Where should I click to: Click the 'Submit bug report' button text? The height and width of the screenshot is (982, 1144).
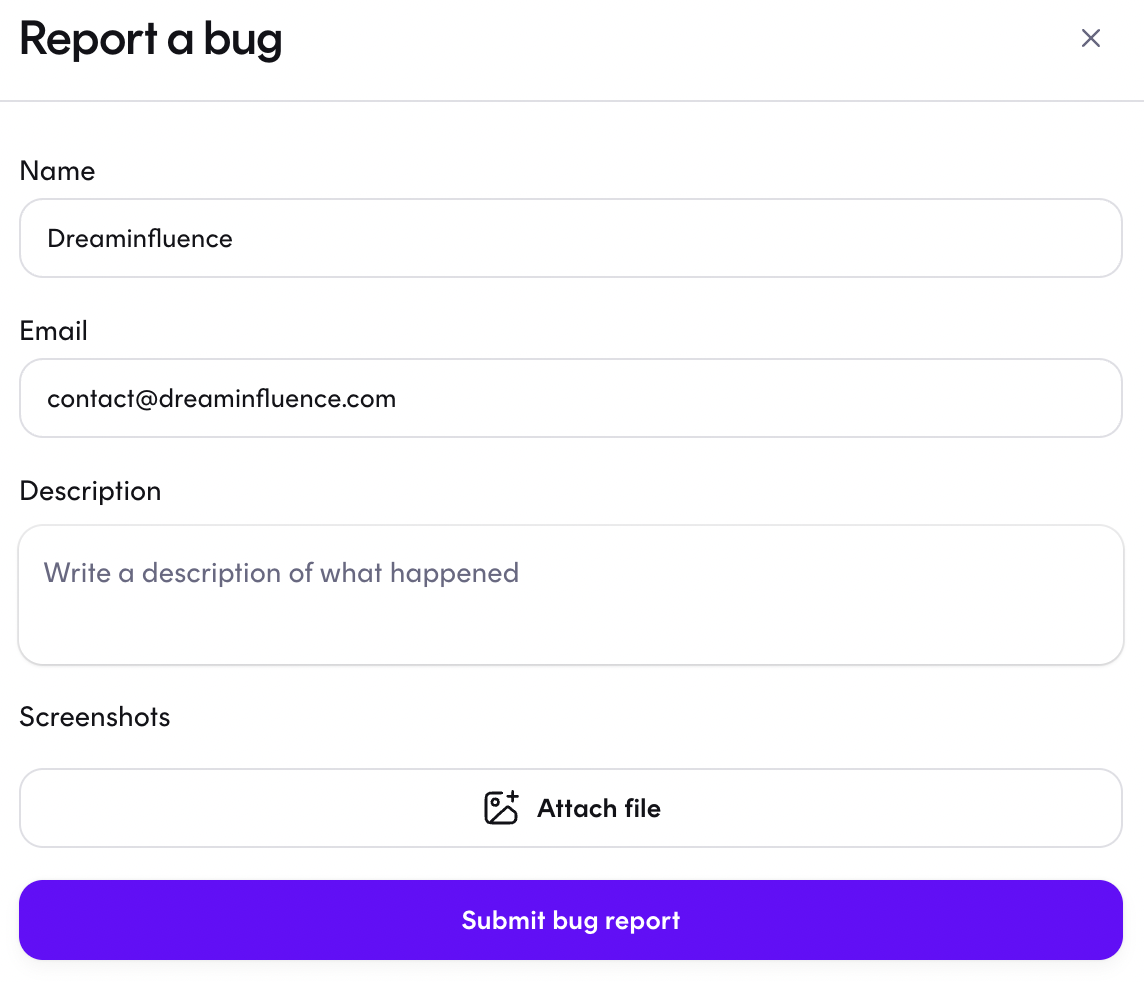click(571, 921)
